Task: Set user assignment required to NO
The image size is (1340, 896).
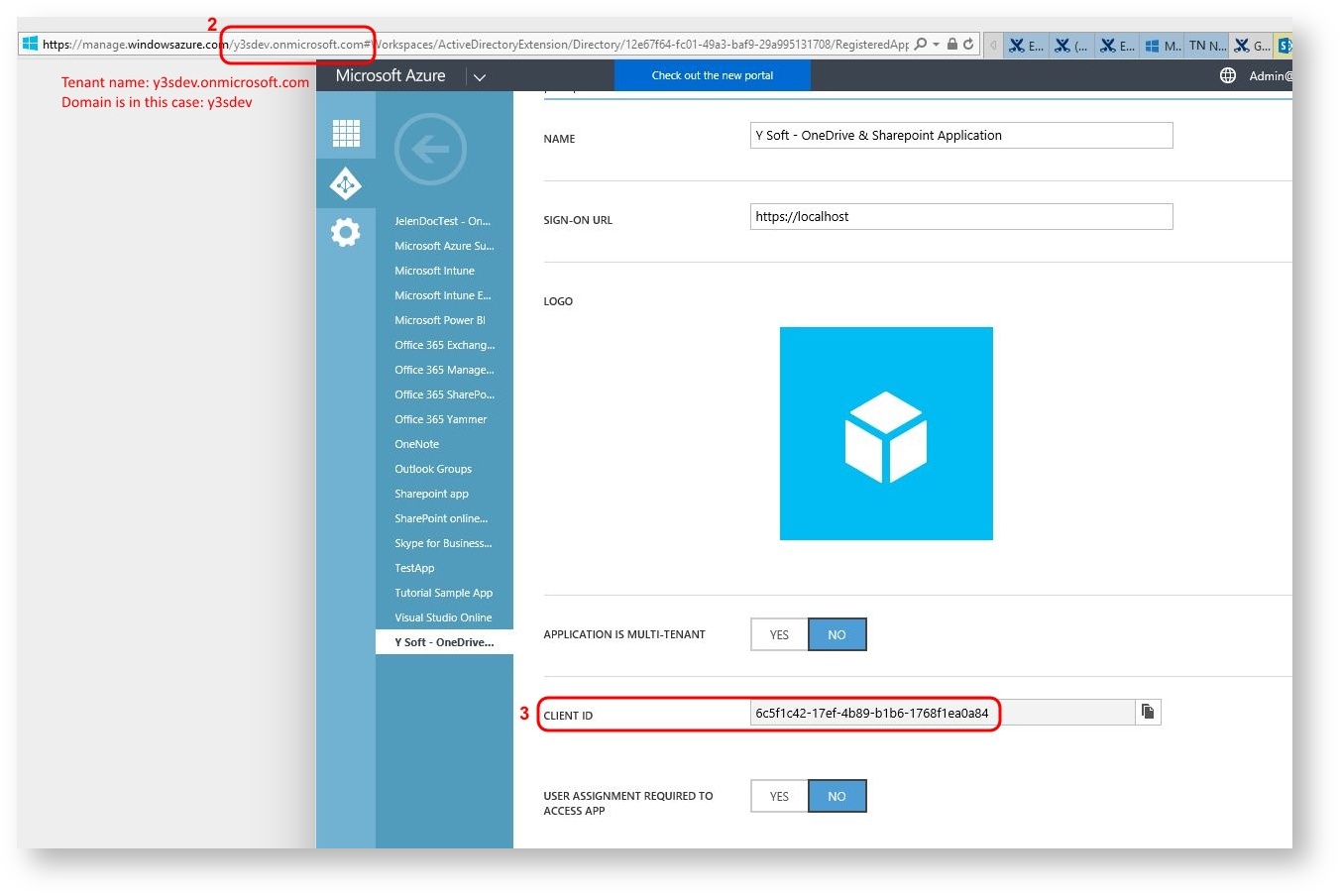Action: [837, 796]
